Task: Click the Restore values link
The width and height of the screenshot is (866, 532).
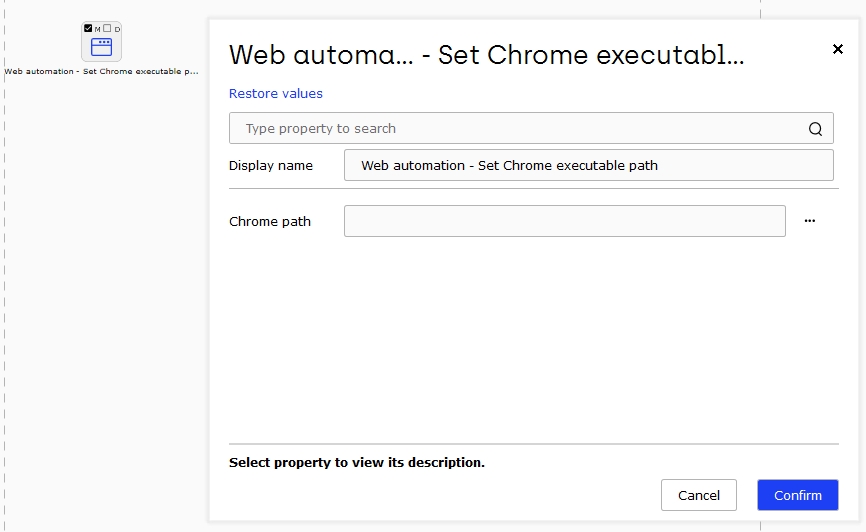Action: tap(276, 93)
